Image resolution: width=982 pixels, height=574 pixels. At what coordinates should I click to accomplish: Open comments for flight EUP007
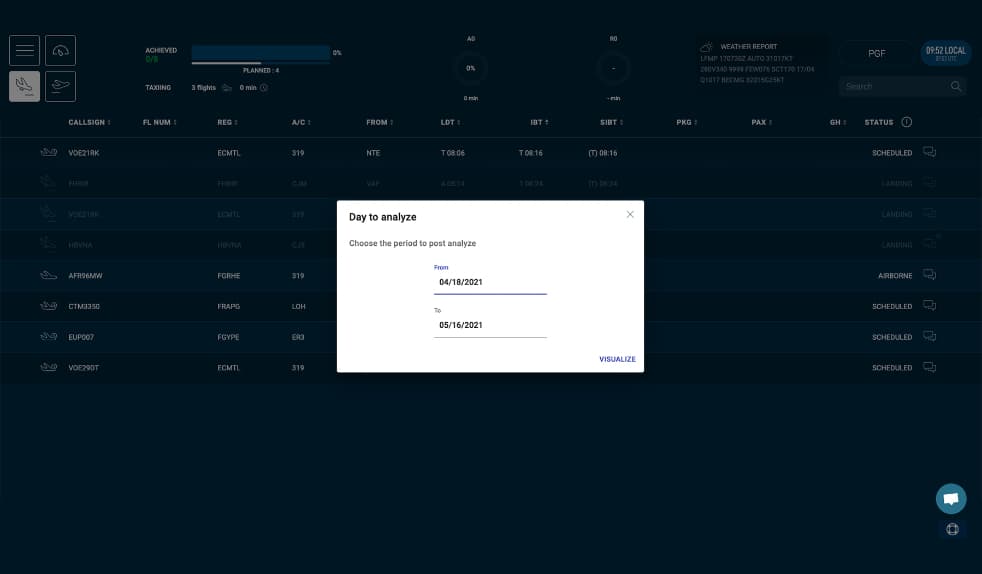[929, 336]
